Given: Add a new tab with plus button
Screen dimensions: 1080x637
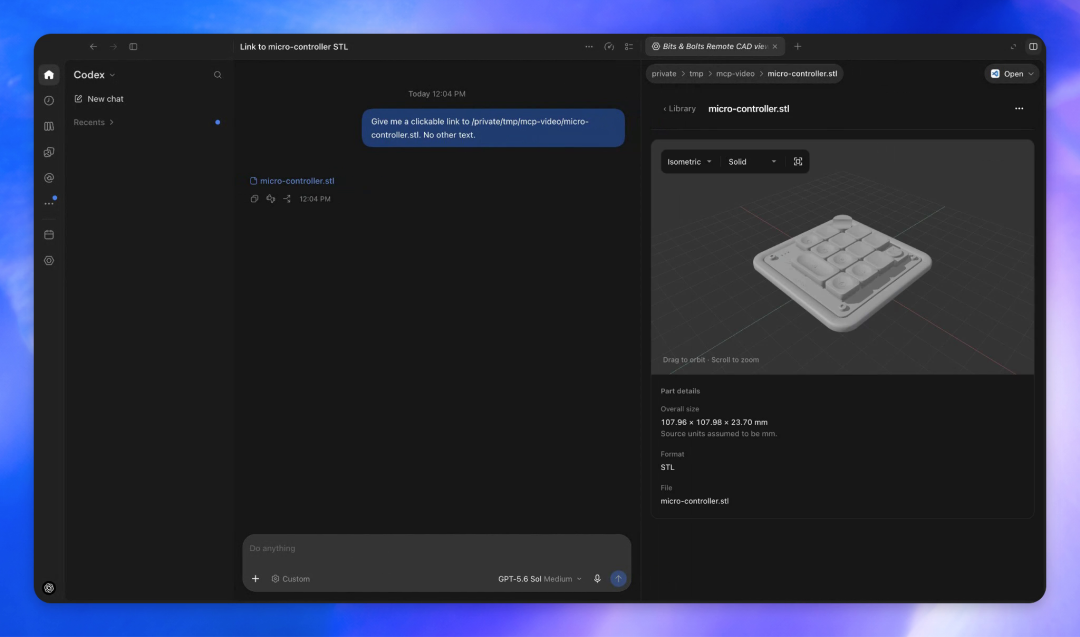Looking at the screenshot, I should [798, 47].
